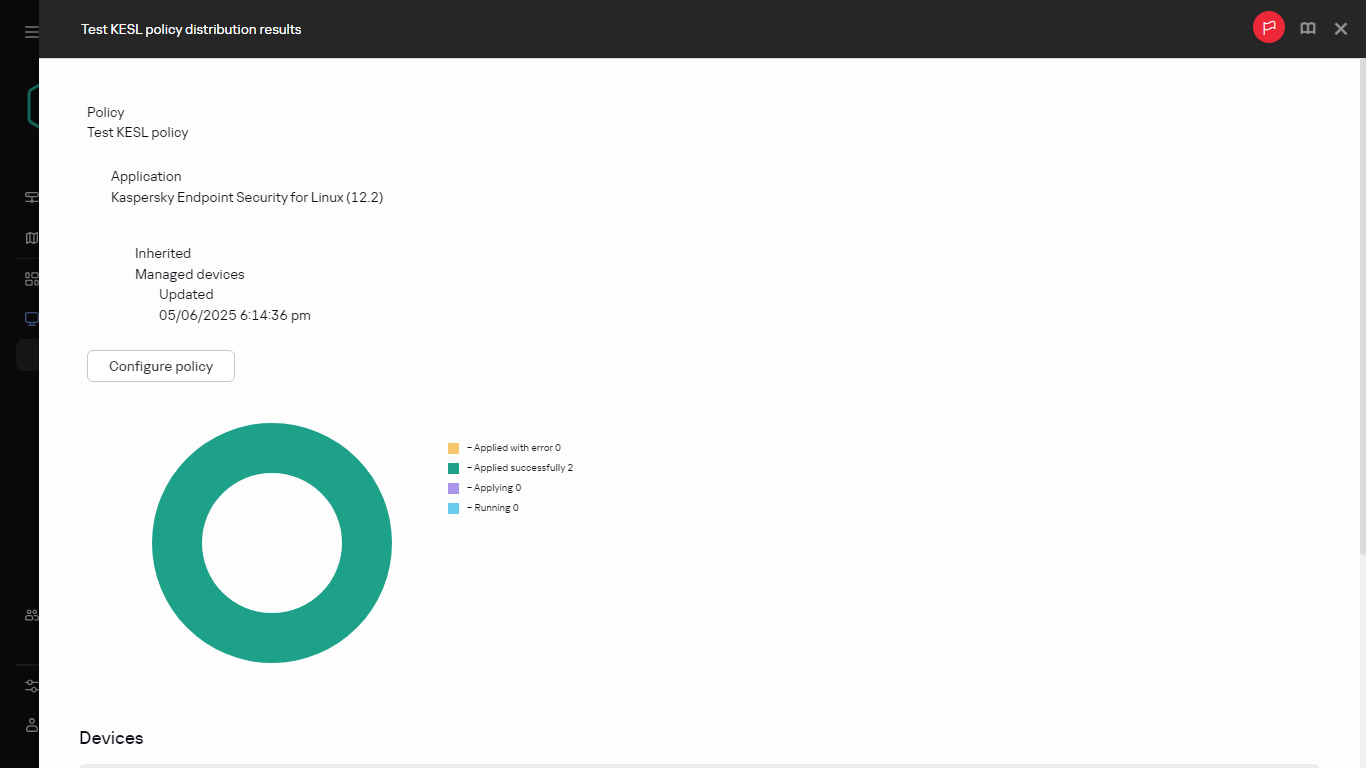Toggle the 'Applied with error' legend entry
The width and height of the screenshot is (1366, 768).
[513, 447]
